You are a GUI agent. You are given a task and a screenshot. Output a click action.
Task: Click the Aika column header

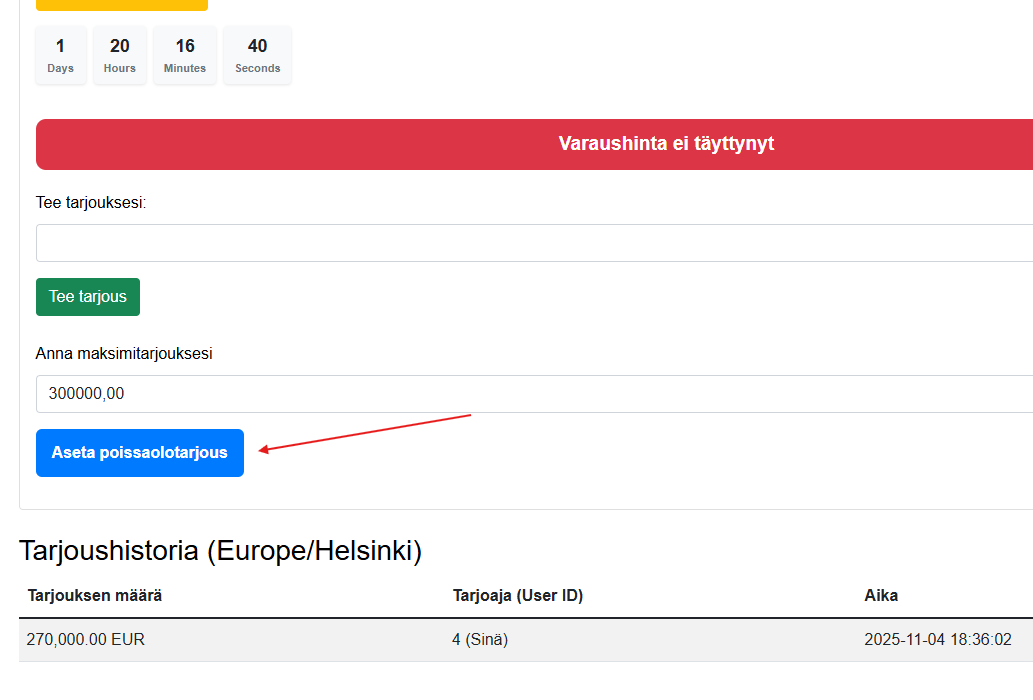point(881,596)
